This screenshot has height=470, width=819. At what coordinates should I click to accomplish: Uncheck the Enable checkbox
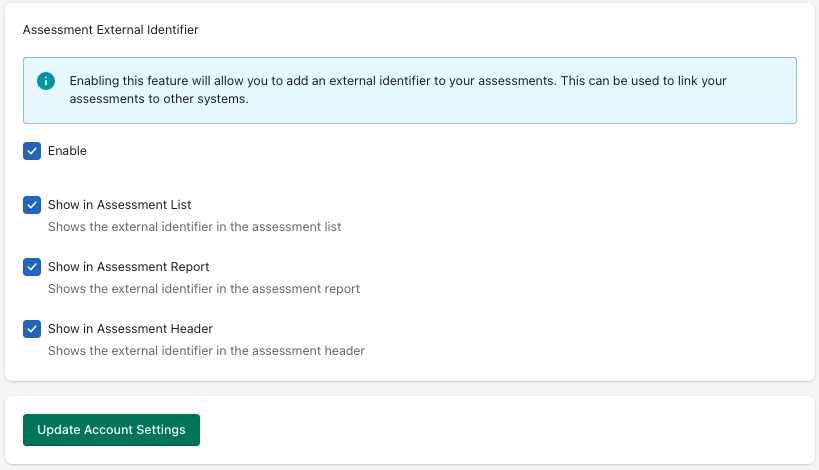pyautogui.click(x=32, y=151)
